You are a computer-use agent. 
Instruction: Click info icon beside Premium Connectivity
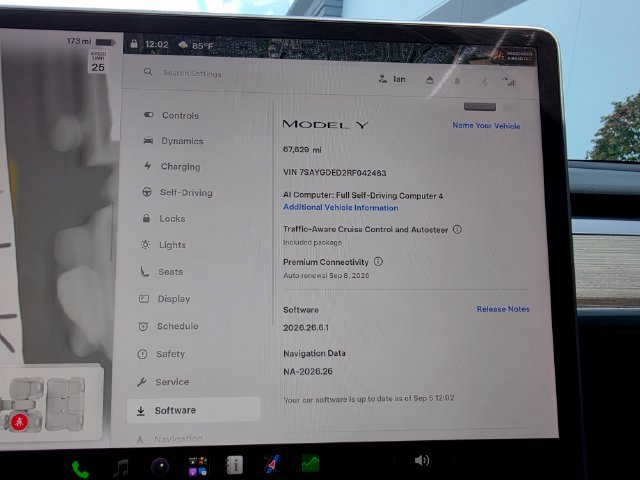point(378,262)
